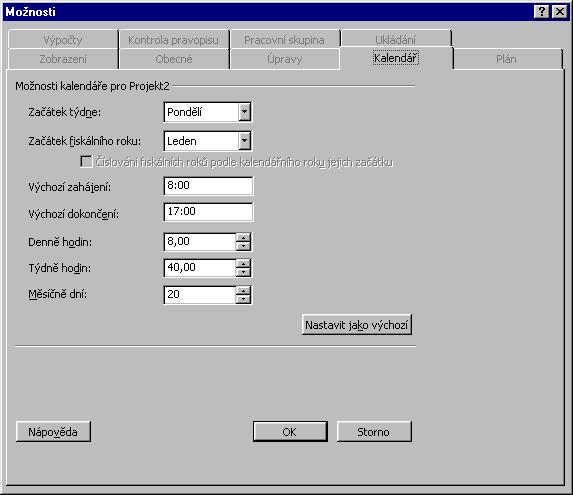This screenshot has height=495, width=573.
Task: Click the Výchozí zahájení time field
Action: [208, 186]
